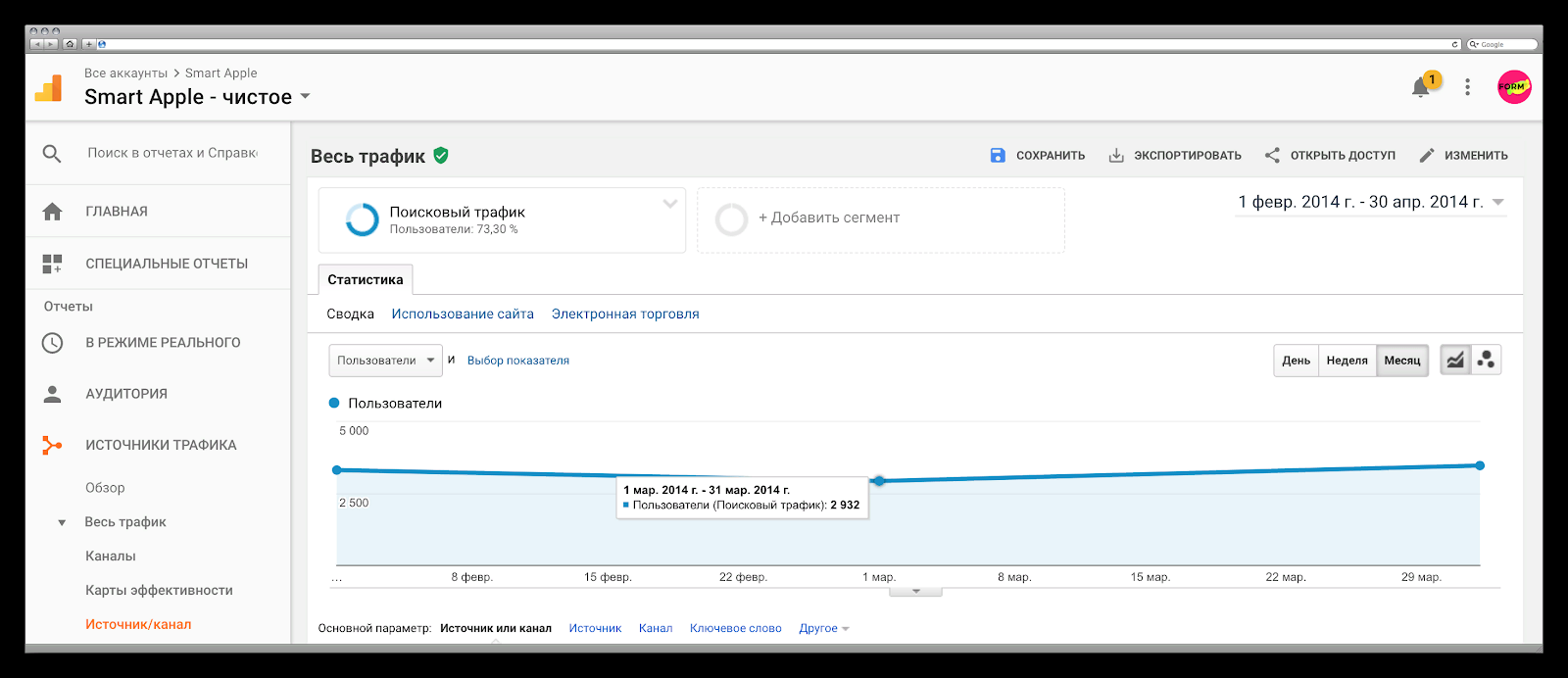Viewport: 1568px width, 678px height.
Task: Click Выбор показателя link
Action: tap(518, 361)
